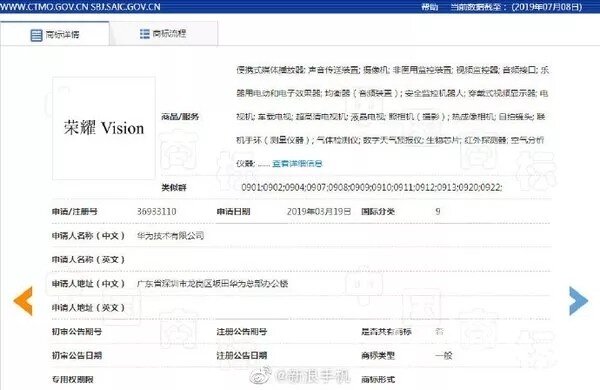The image size is (600, 390).
Task: Click the 申请人名称（英文） label
Action: [88, 259]
